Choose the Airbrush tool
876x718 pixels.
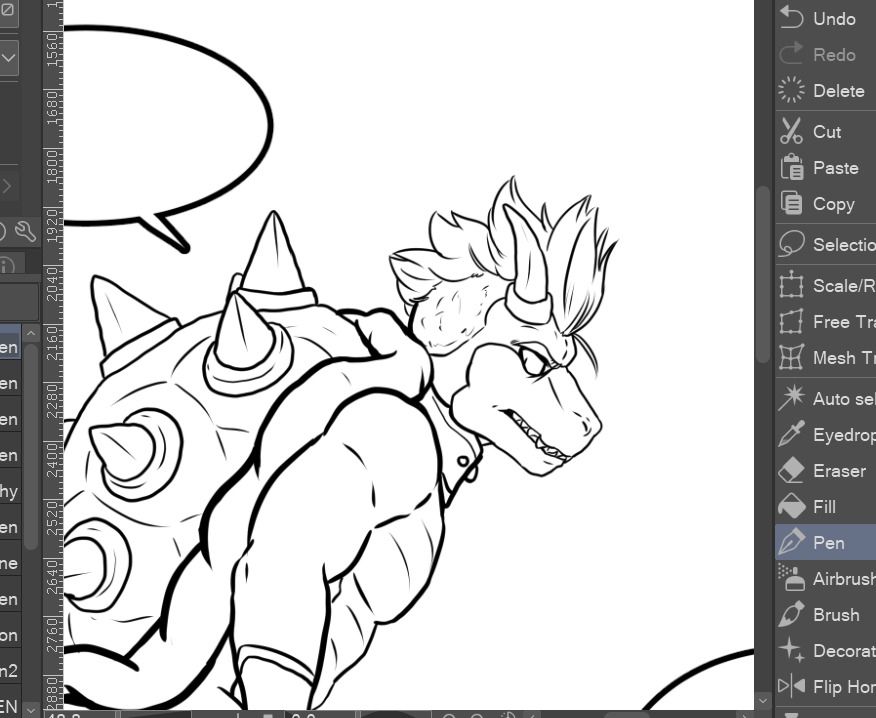(826, 579)
